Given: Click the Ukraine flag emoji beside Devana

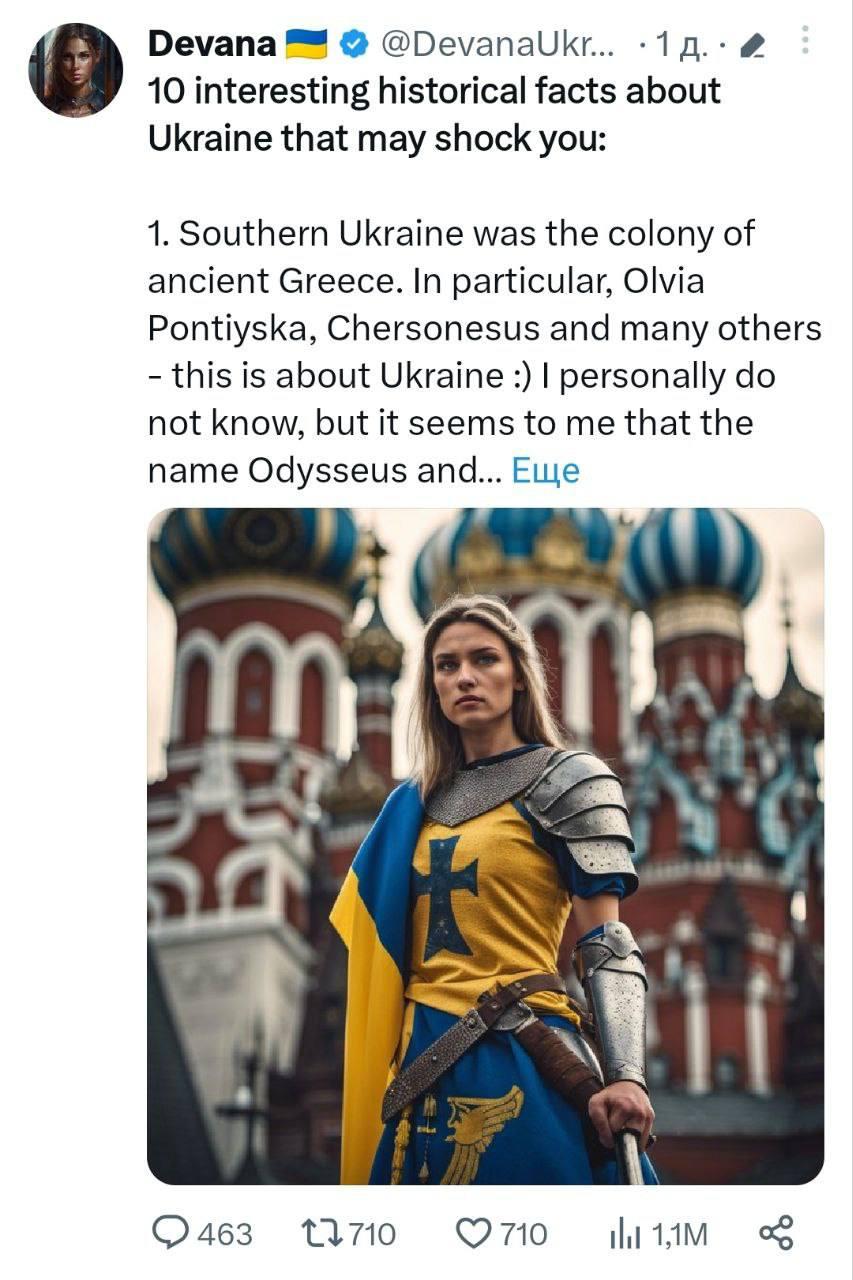Looking at the screenshot, I should click(x=307, y=44).
